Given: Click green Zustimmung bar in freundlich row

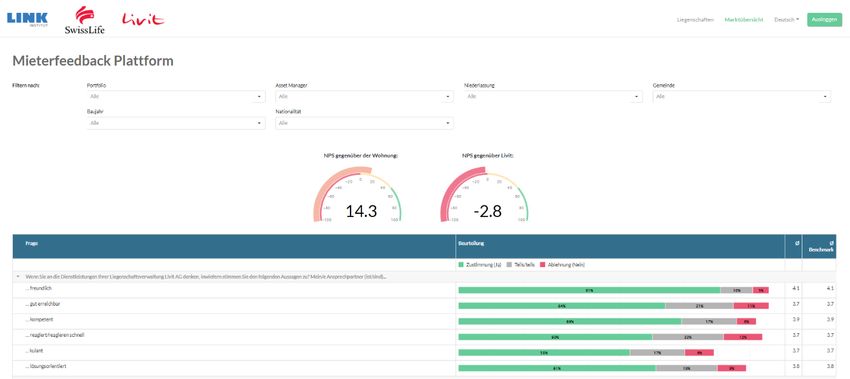Looking at the screenshot, I should [x=589, y=291].
